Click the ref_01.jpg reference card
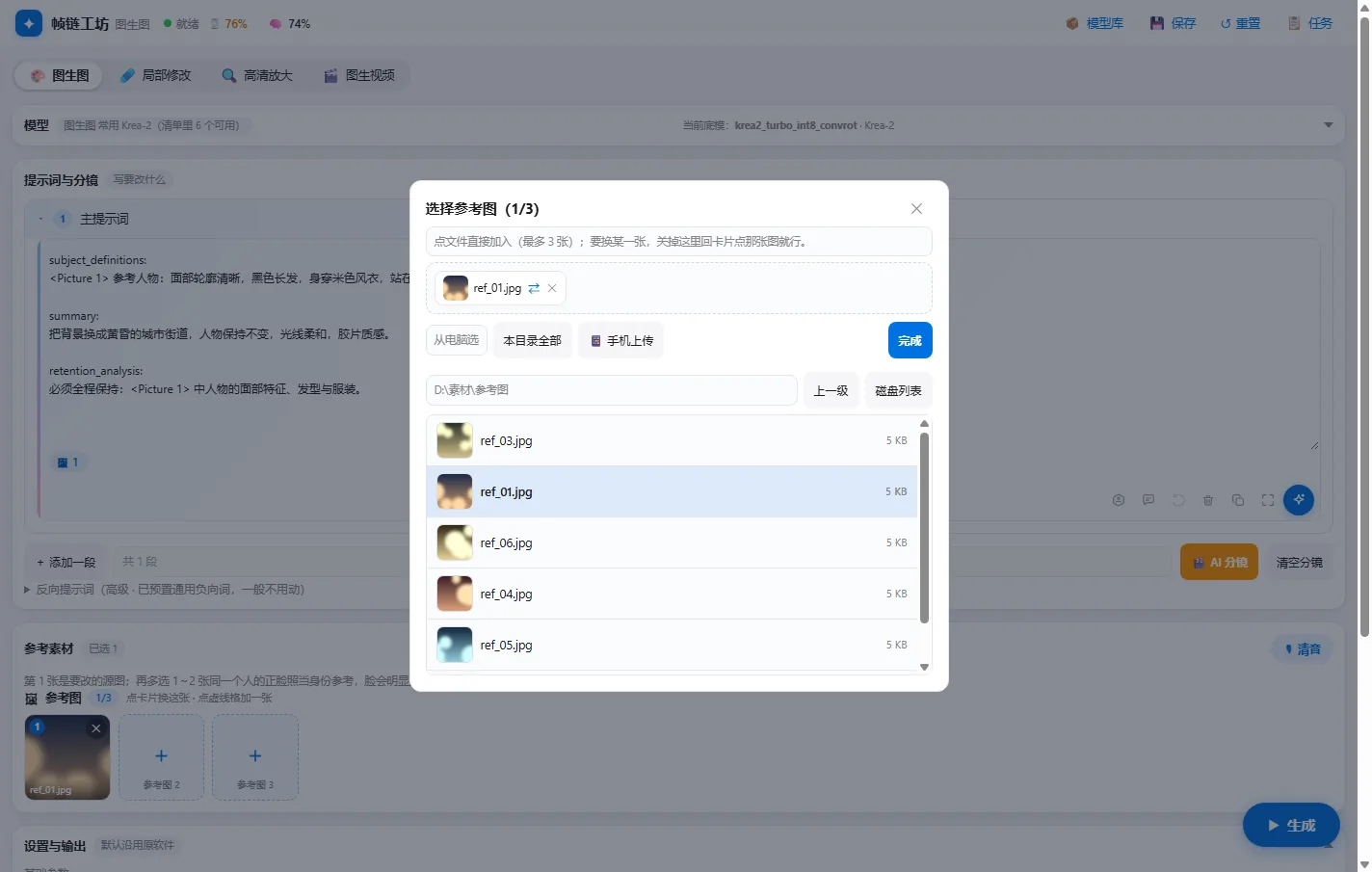Image resolution: width=1372 pixels, height=872 pixels. pos(67,757)
